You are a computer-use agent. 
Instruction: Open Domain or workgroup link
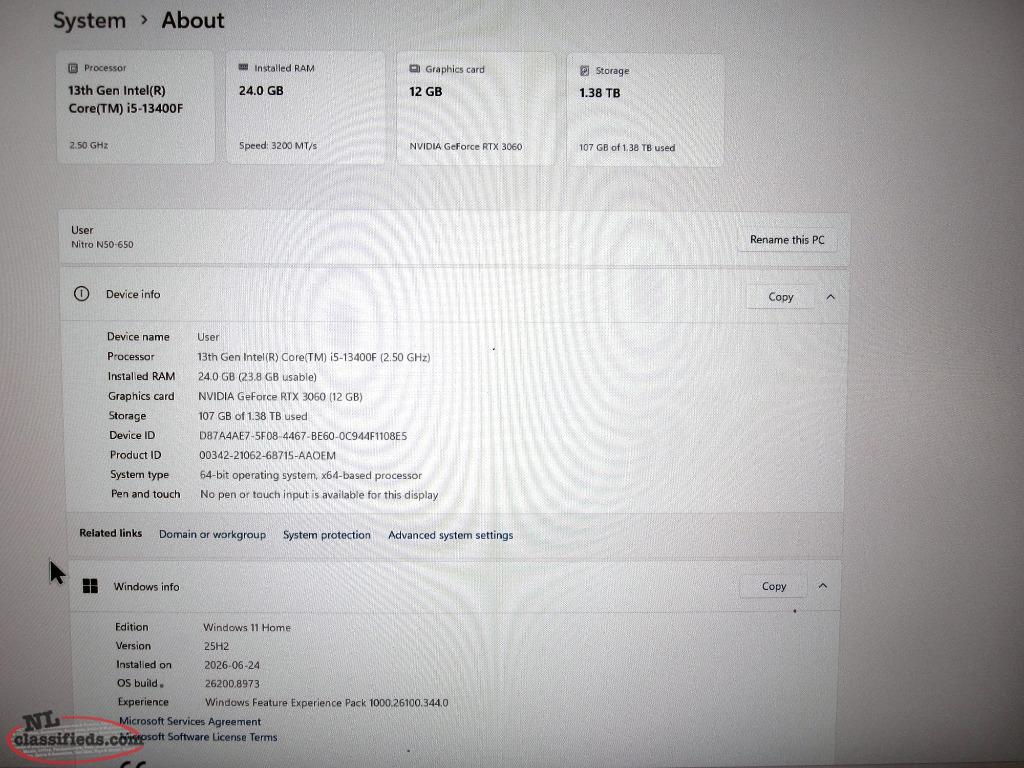[x=212, y=534]
